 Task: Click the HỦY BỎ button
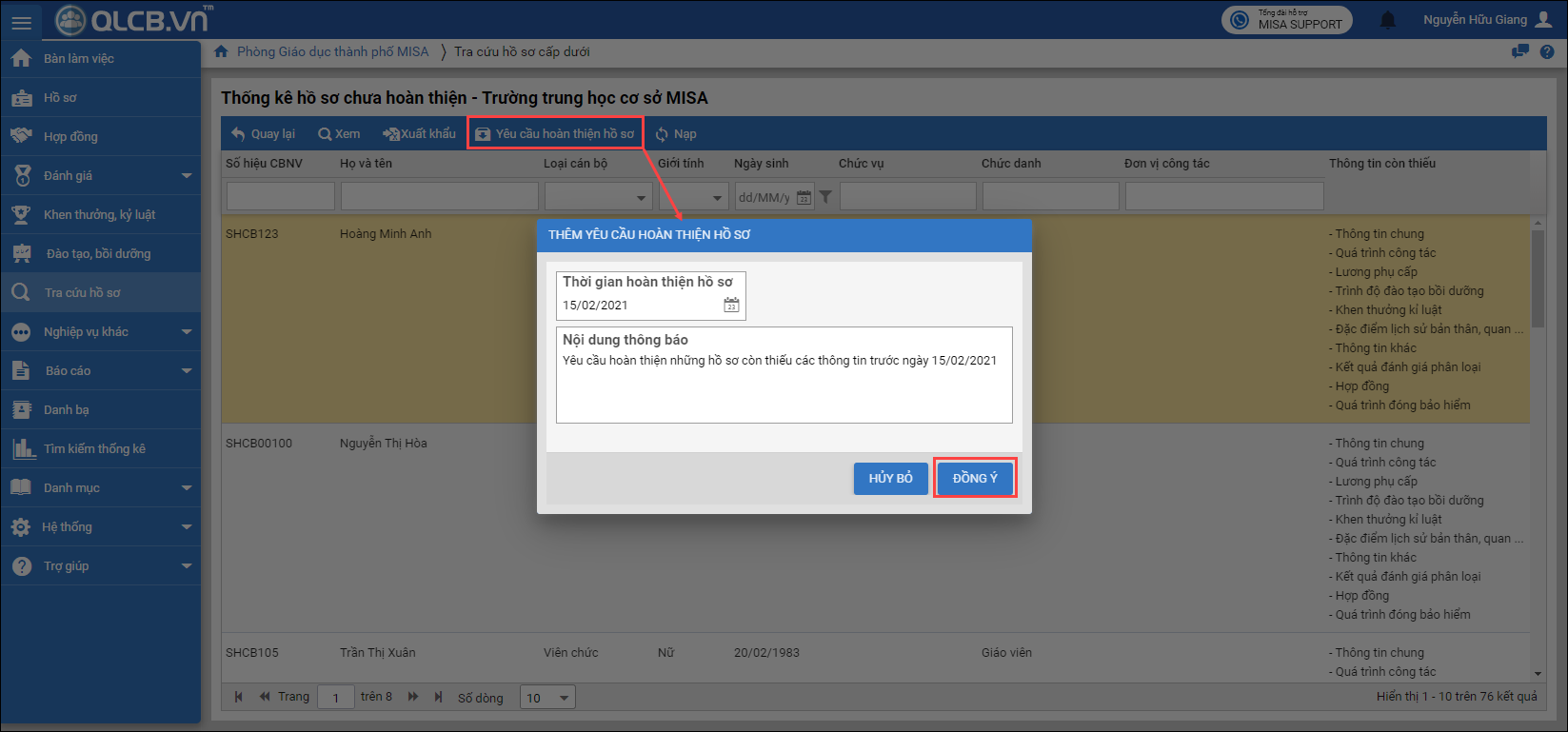click(x=890, y=478)
